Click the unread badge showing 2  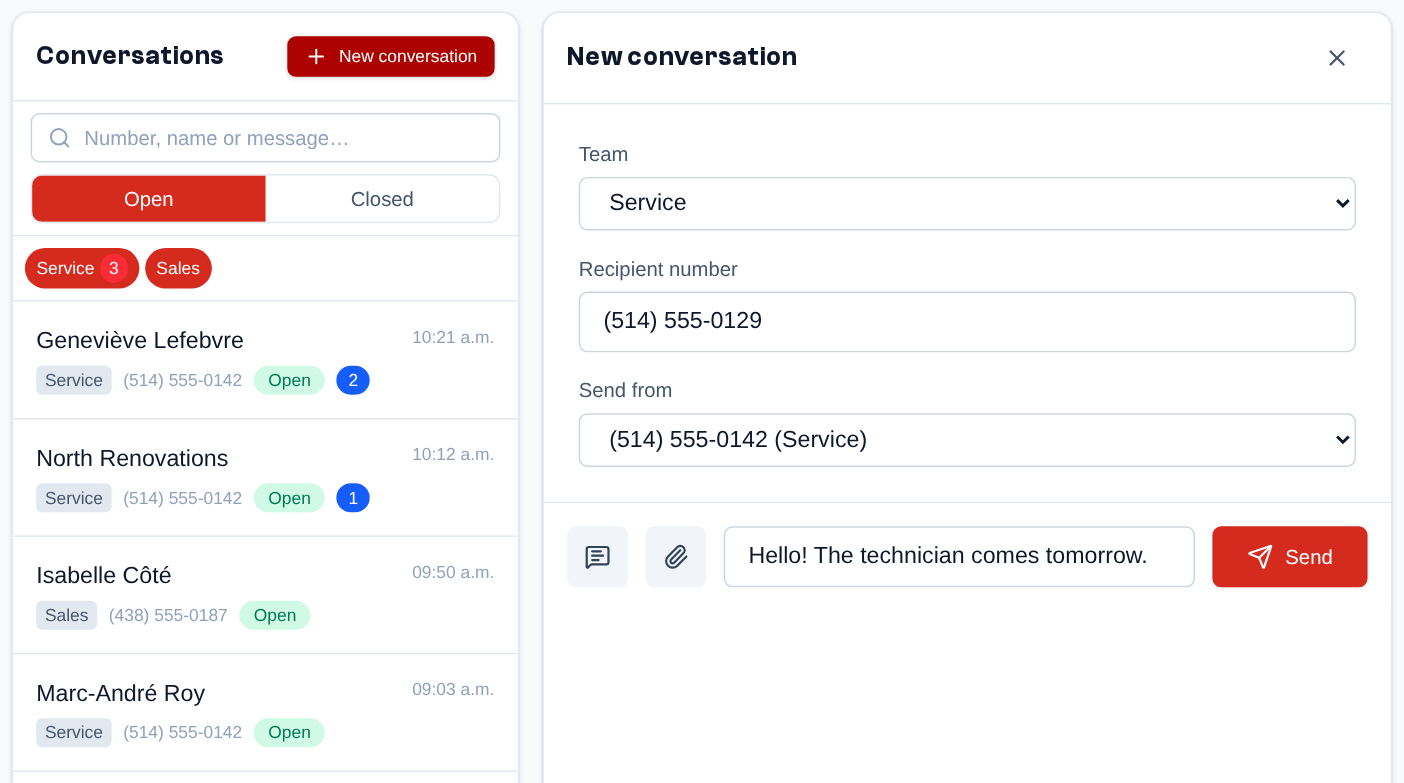pyautogui.click(x=353, y=380)
